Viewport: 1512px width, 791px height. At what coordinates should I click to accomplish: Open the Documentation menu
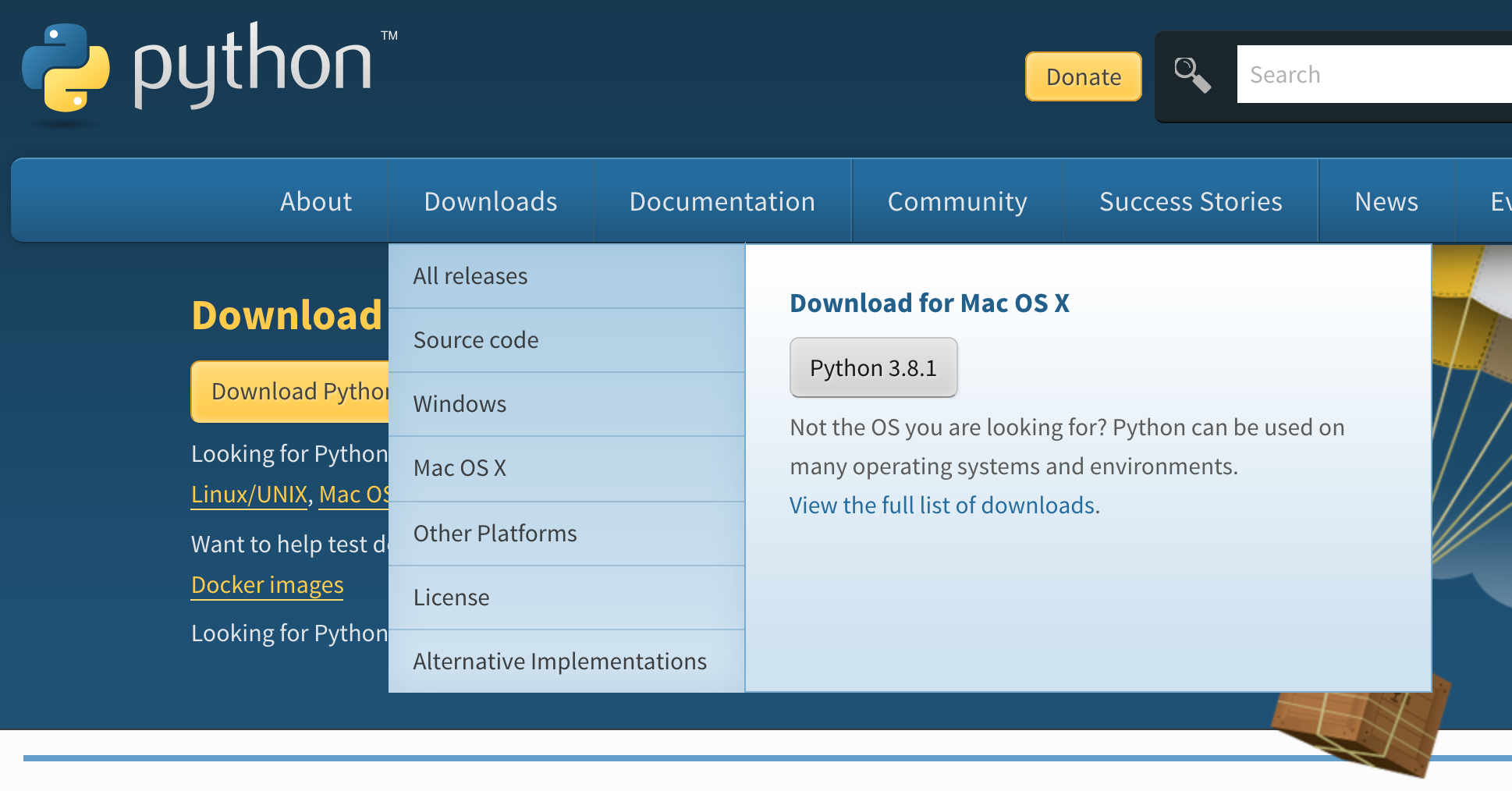[x=722, y=201]
